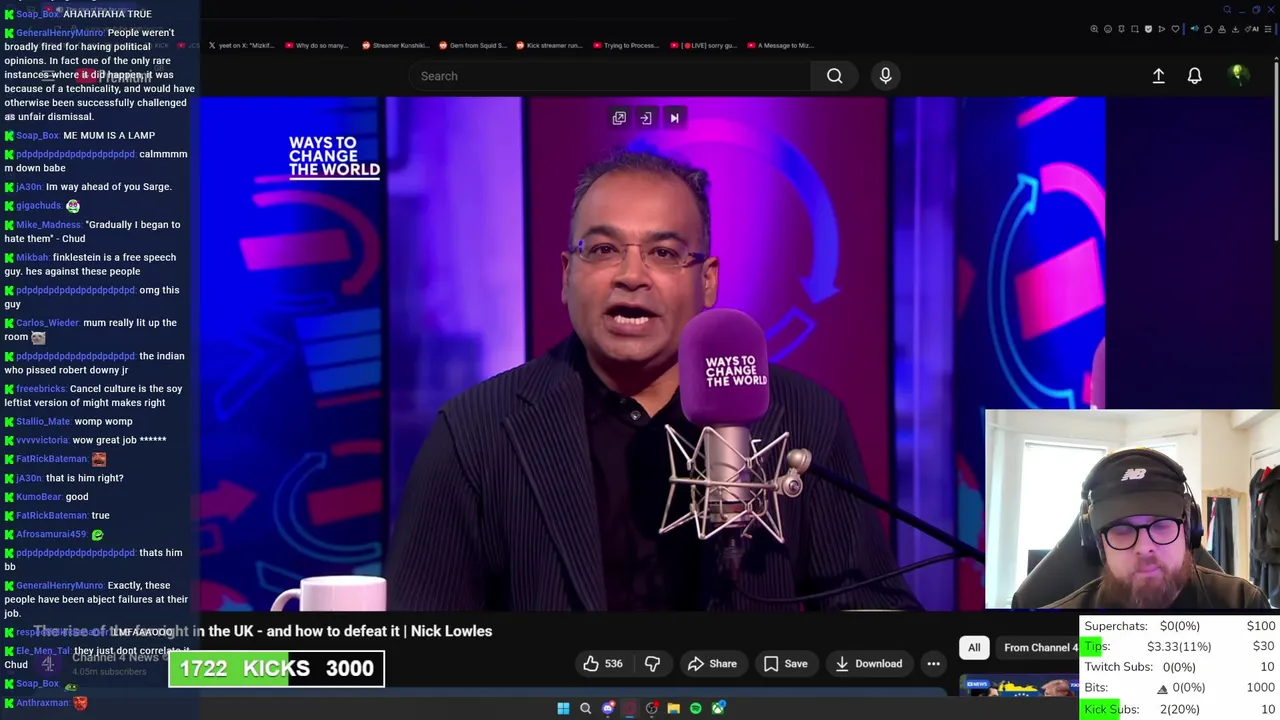Click the Save button
The height and width of the screenshot is (720, 1280).
point(785,663)
